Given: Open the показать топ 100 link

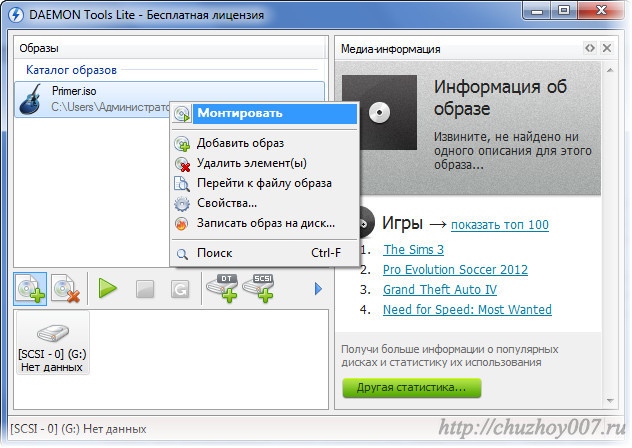Looking at the screenshot, I should (500, 225).
